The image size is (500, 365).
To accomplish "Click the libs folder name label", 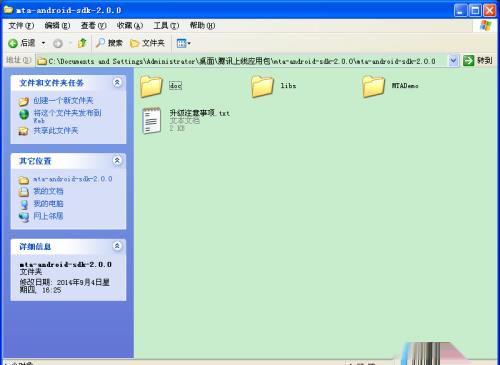I will click(x=288, y=86).
